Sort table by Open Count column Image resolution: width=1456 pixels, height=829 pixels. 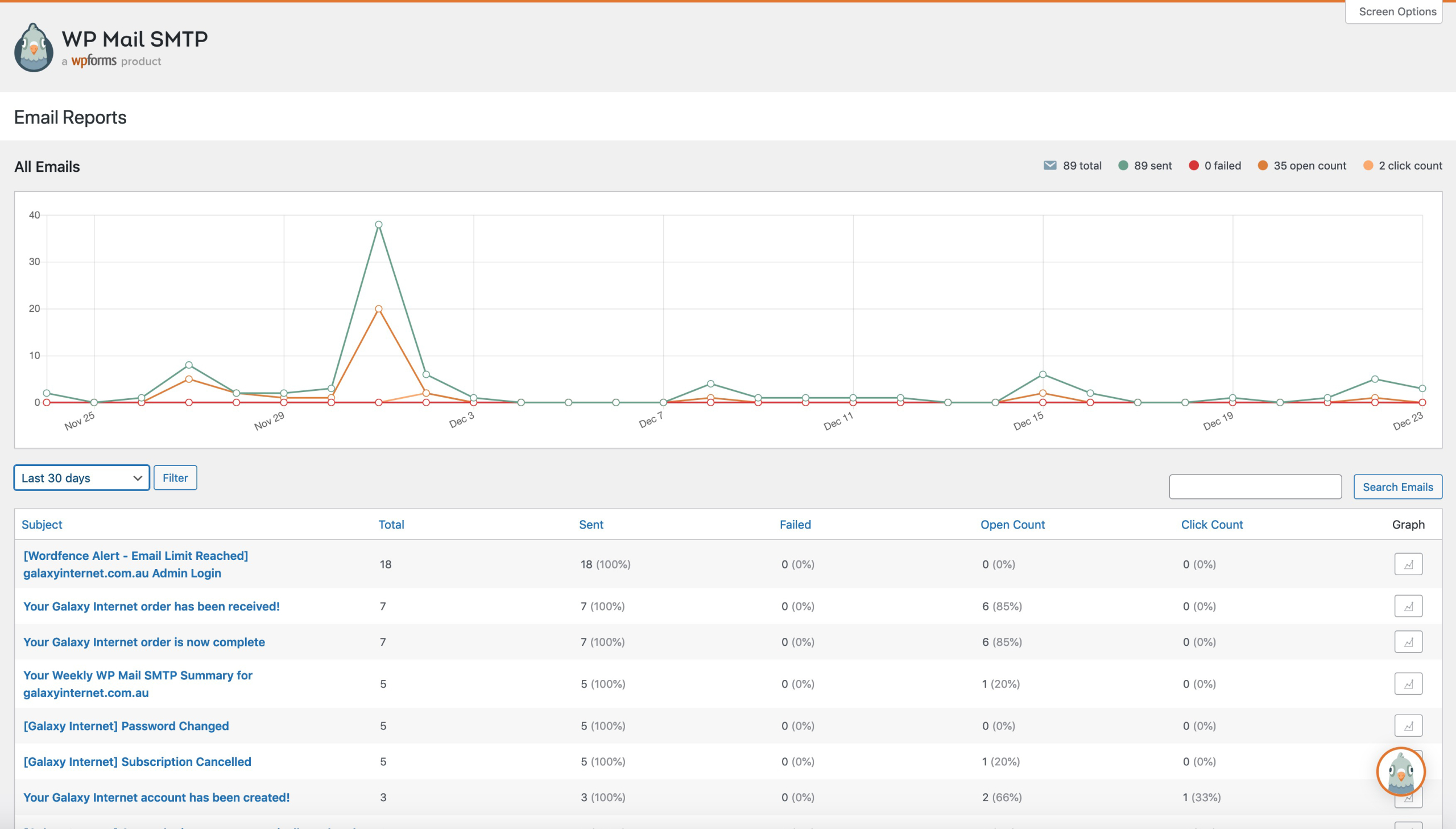pyautogui.click(x=1012, y=525)
